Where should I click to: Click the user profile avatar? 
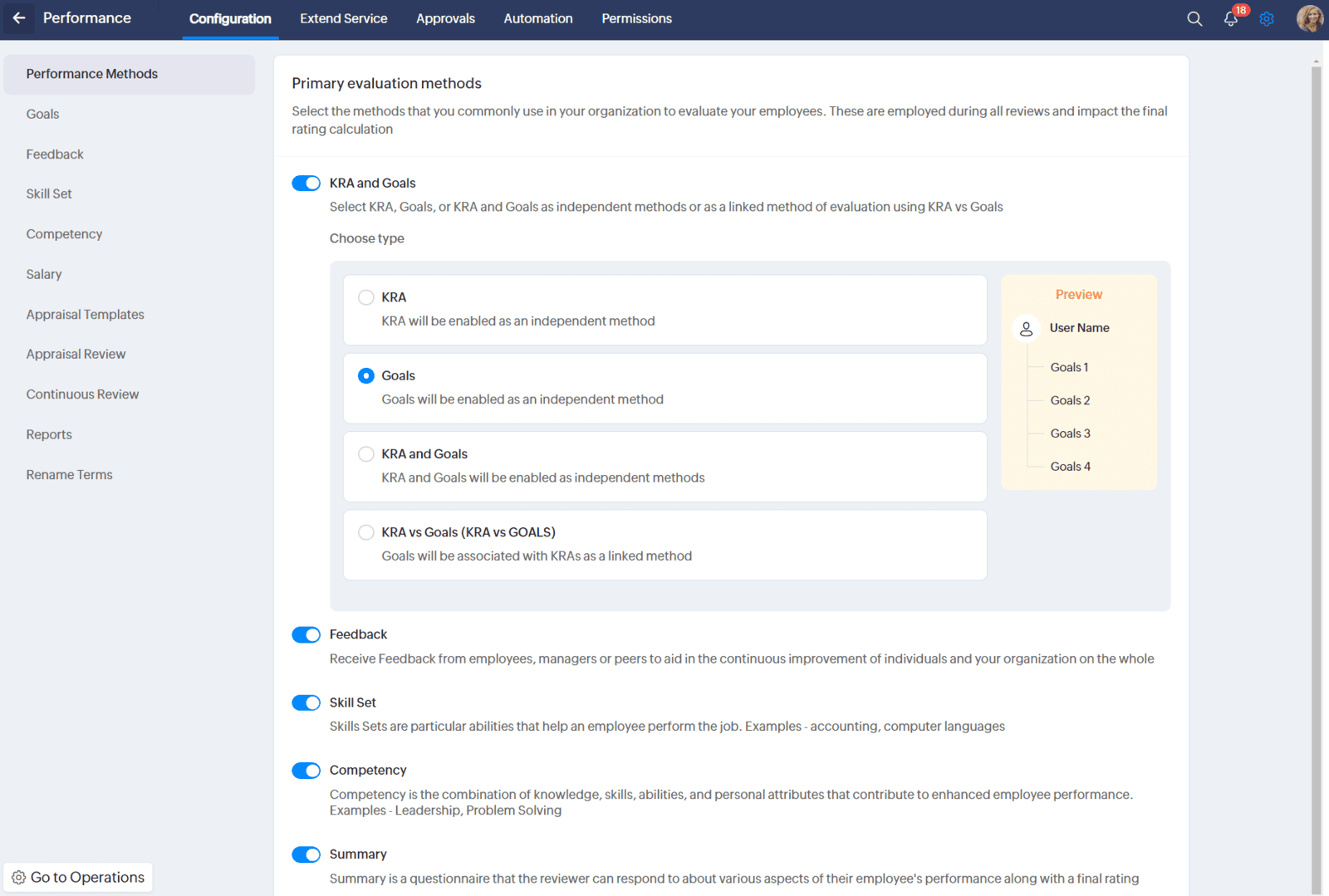point(1309,18)
